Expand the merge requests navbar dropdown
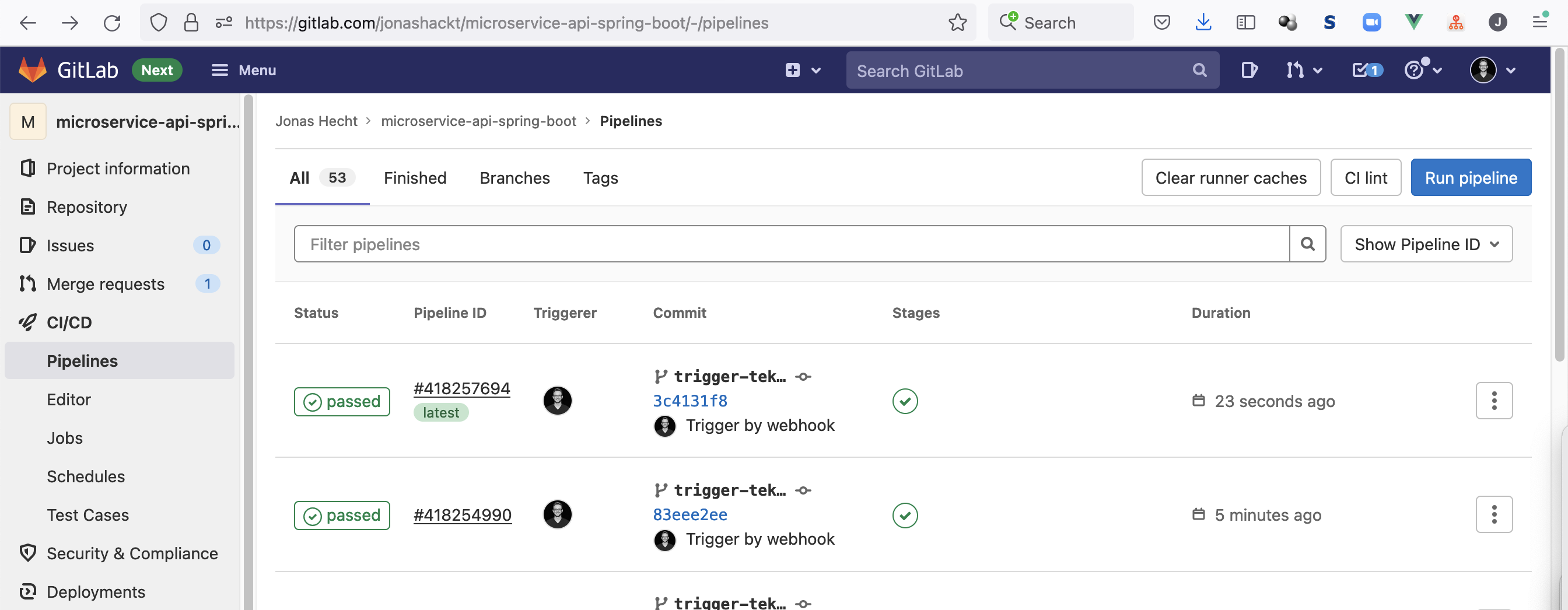The height and width of the screenshot is (610, 1568). click(1304, 71)
